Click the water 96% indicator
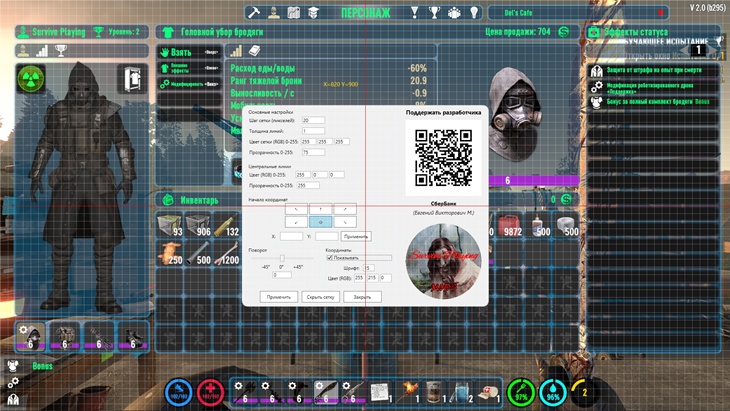 tap(553, 392)
